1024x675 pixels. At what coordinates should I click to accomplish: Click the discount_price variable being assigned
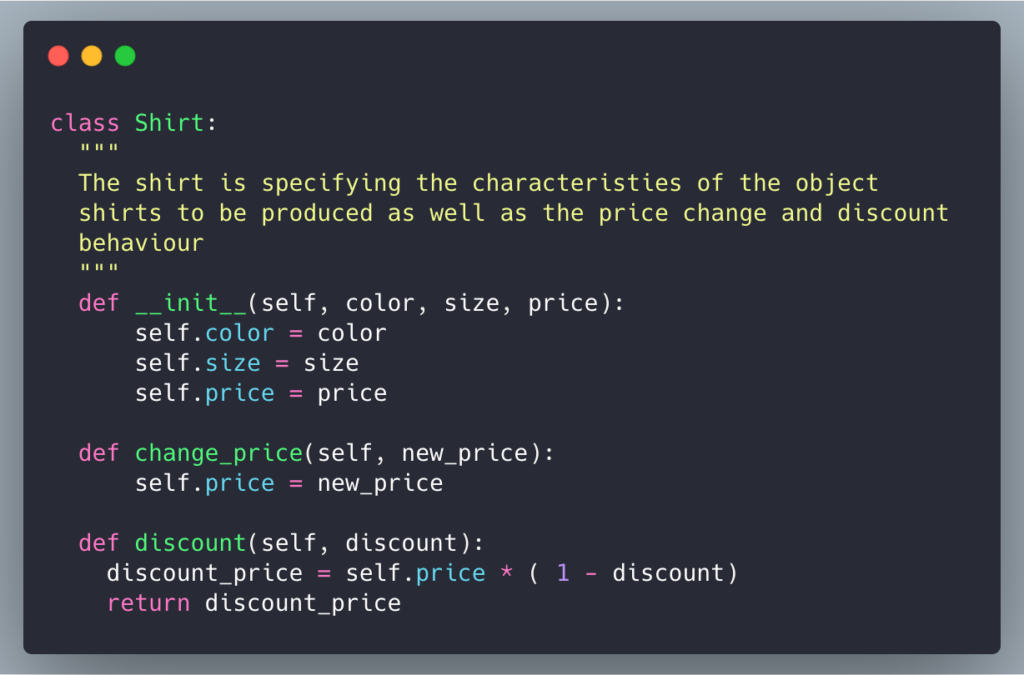tap(204, 573)
